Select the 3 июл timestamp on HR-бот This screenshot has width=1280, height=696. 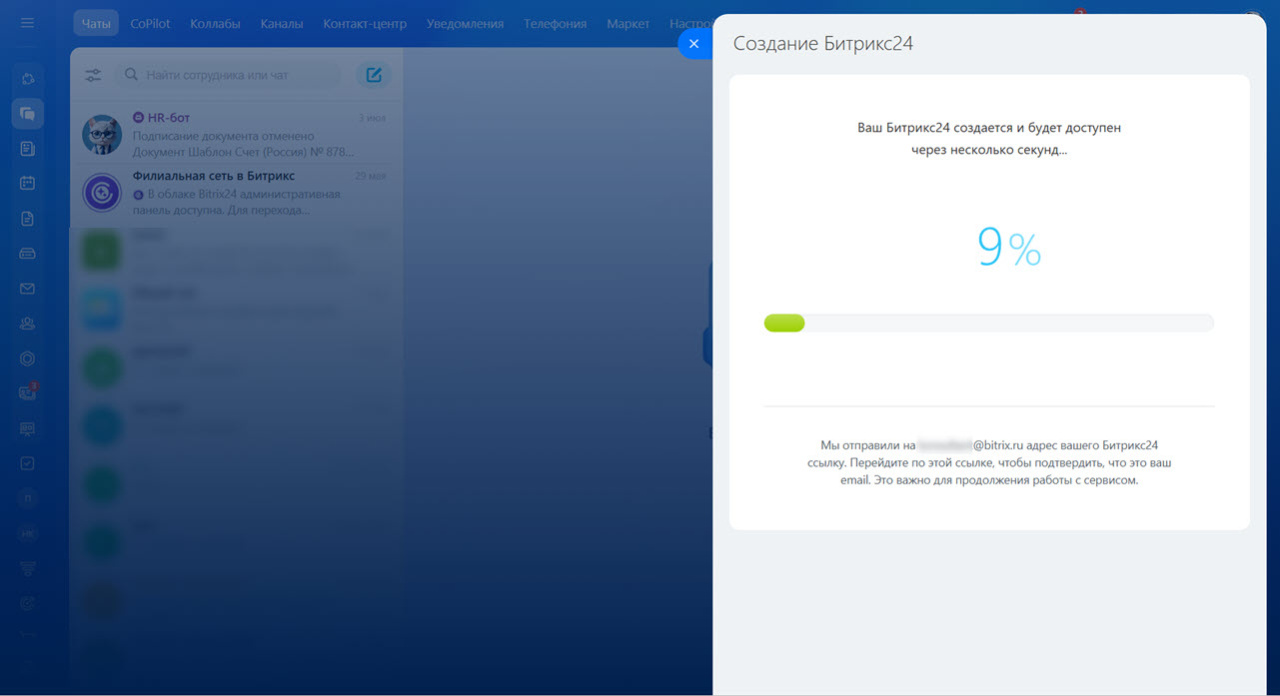[372, 118]
